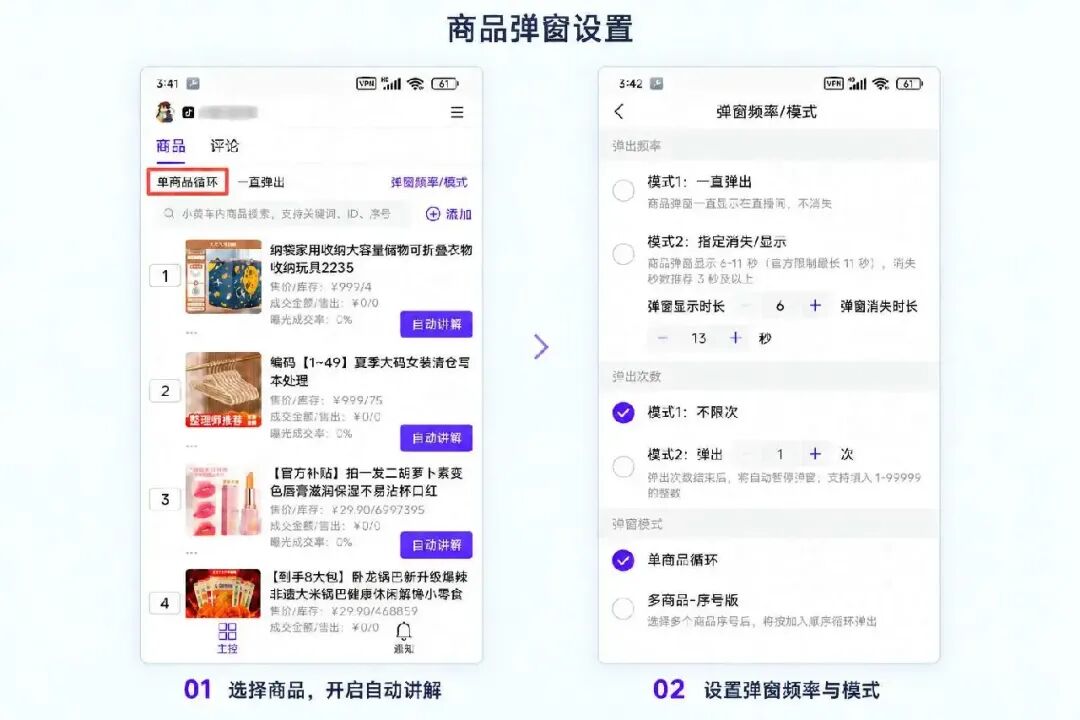Click 自动讲解 for the 夏季大码女装 product
Viewport: 1080px width, 720px height.
pos(437,438)
